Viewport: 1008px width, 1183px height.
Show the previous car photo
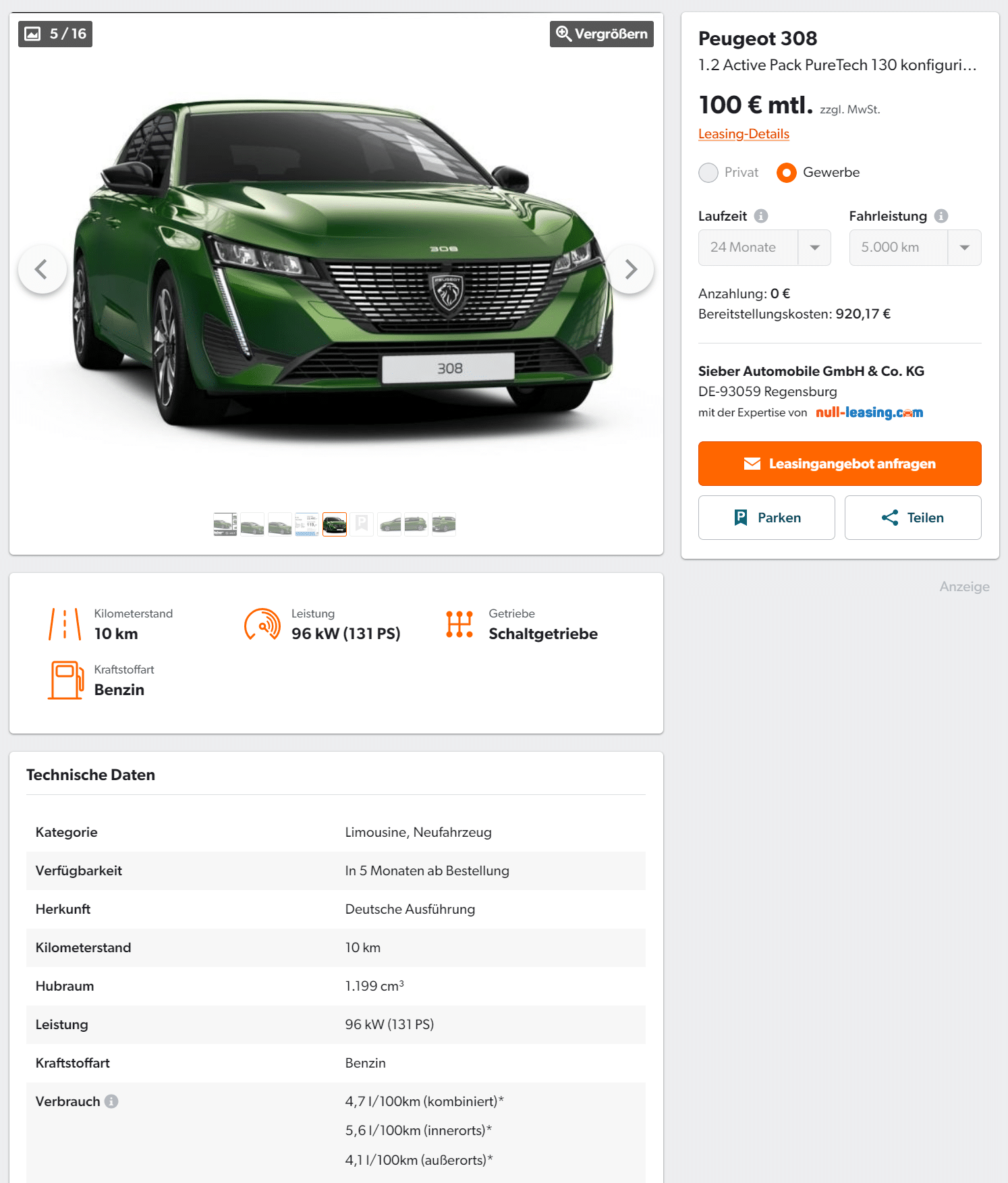42,269
